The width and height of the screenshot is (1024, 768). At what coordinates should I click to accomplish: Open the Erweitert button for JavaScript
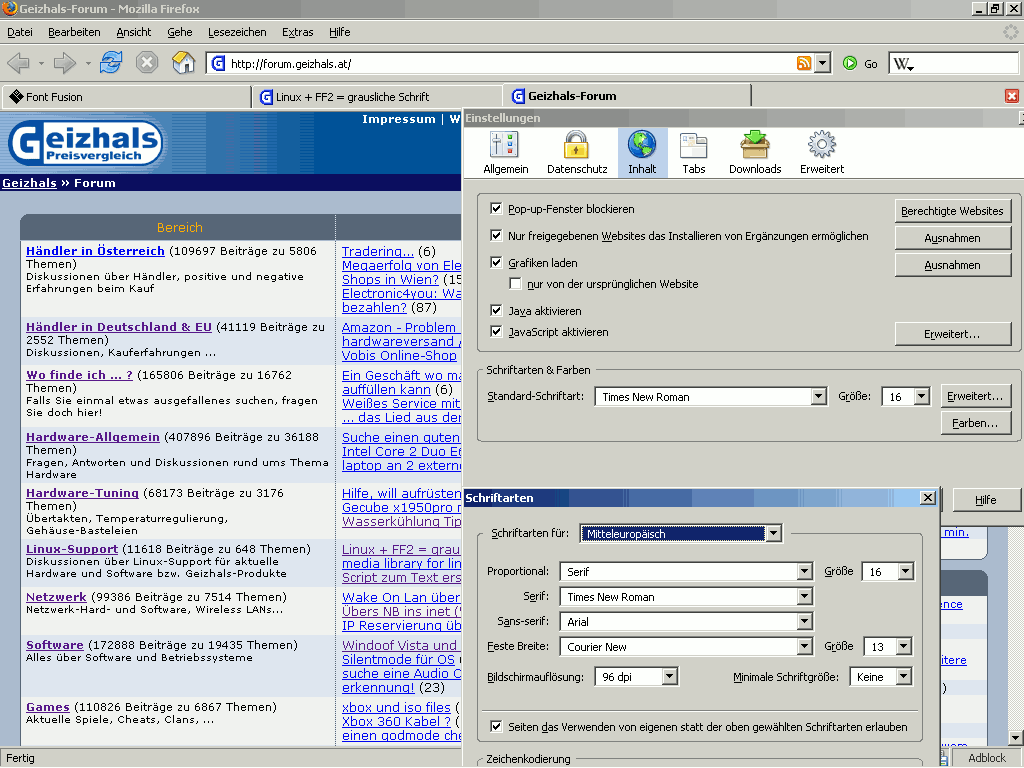click(952, 334)
